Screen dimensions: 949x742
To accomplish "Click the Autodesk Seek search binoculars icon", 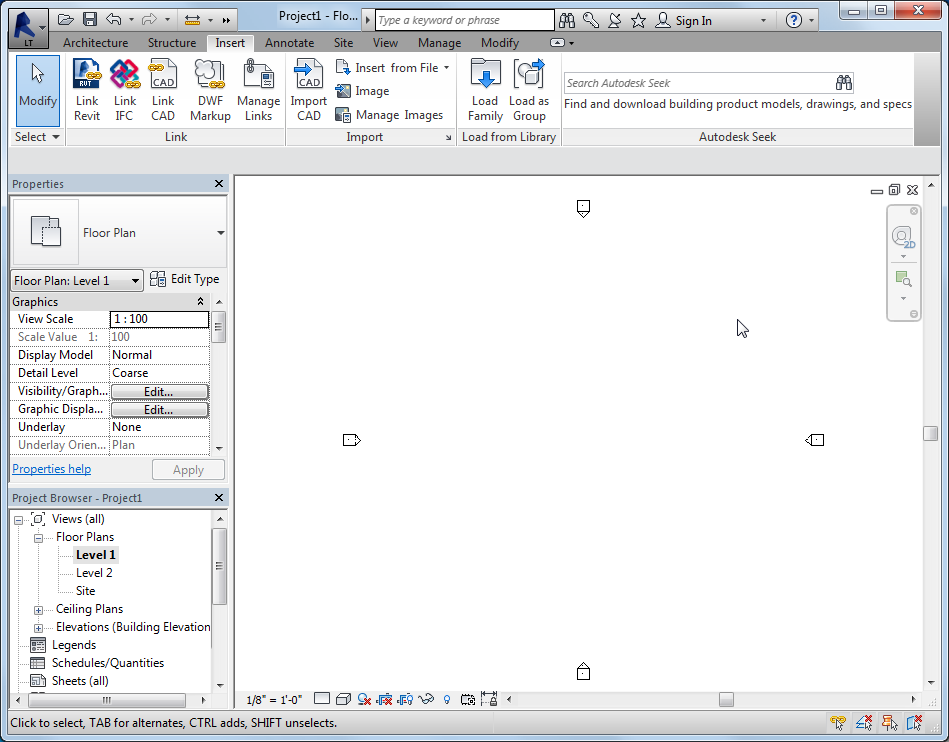I will pyautogui.click(x=844, y=82).
